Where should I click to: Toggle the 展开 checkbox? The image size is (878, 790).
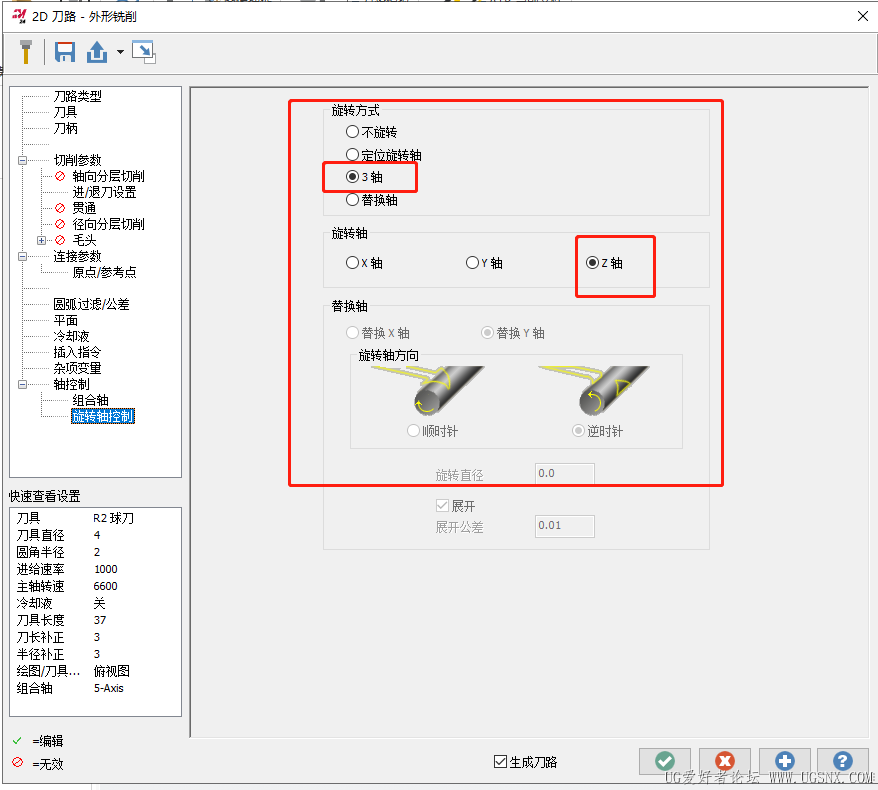click(x=455, y=506)
